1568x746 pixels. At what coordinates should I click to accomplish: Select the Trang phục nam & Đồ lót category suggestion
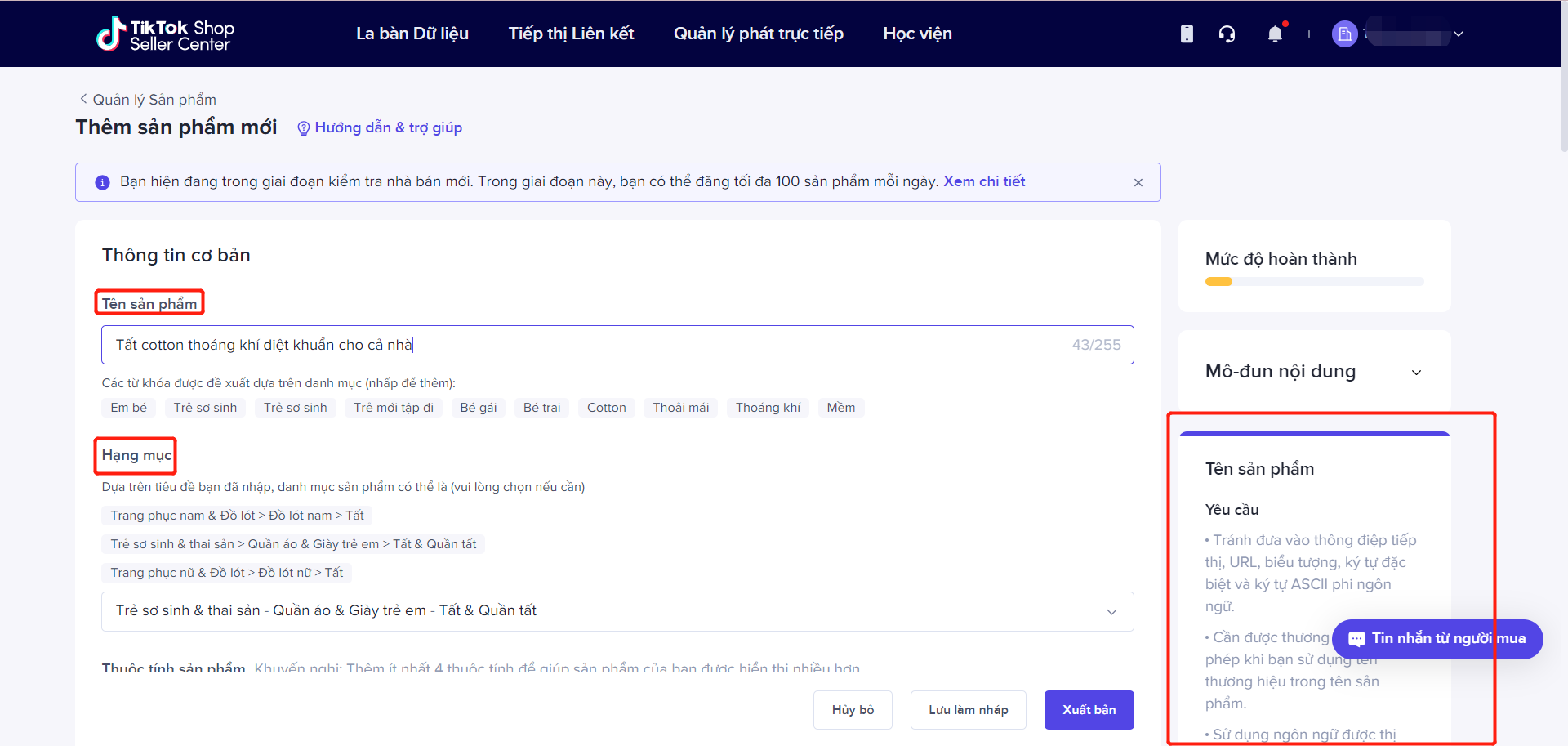tap(235, 515)
